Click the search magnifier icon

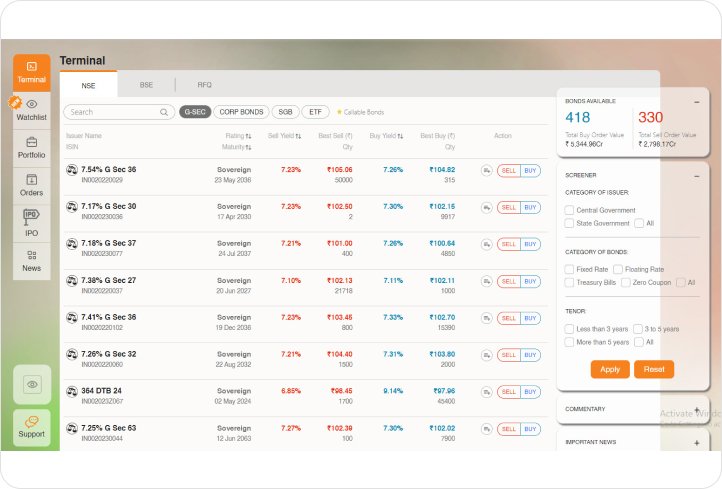(165, 112)
